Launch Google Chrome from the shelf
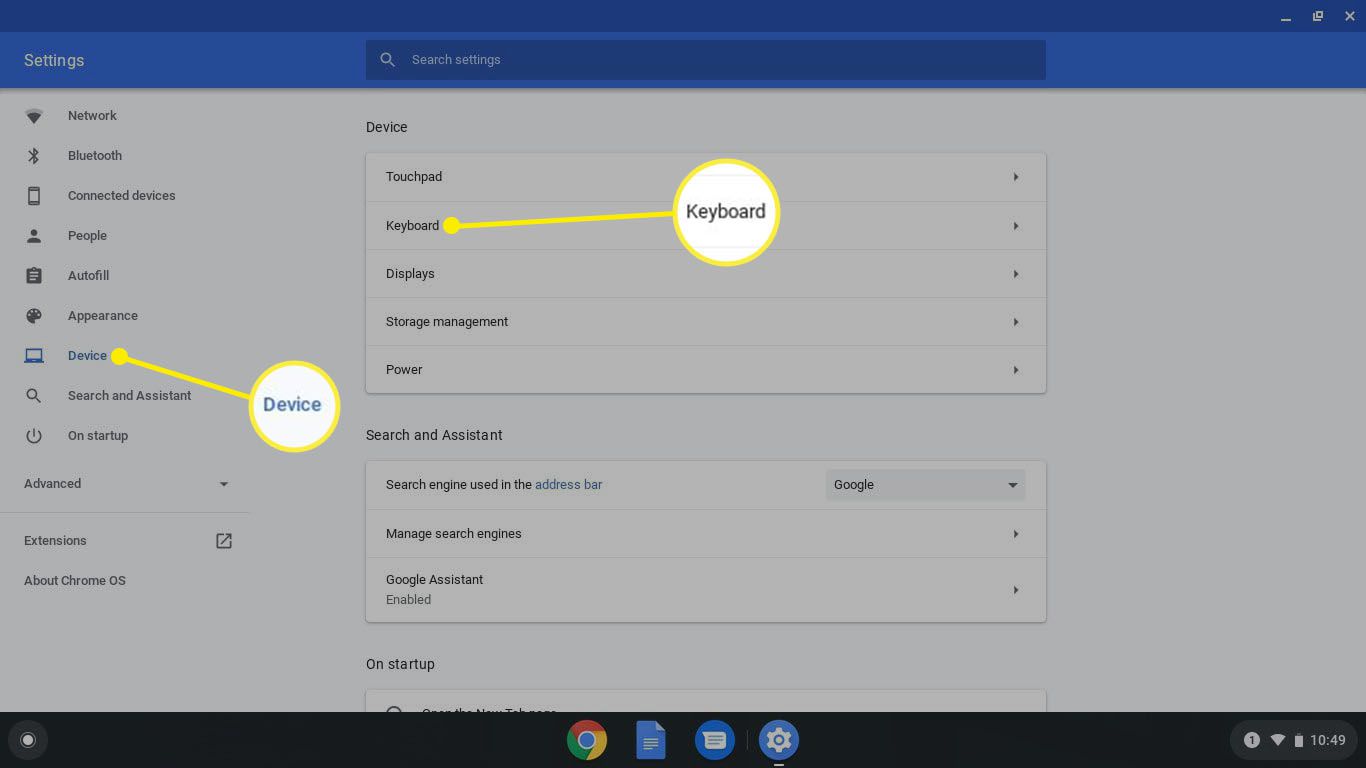The image size is (1366, 768). tap(587, 740)
